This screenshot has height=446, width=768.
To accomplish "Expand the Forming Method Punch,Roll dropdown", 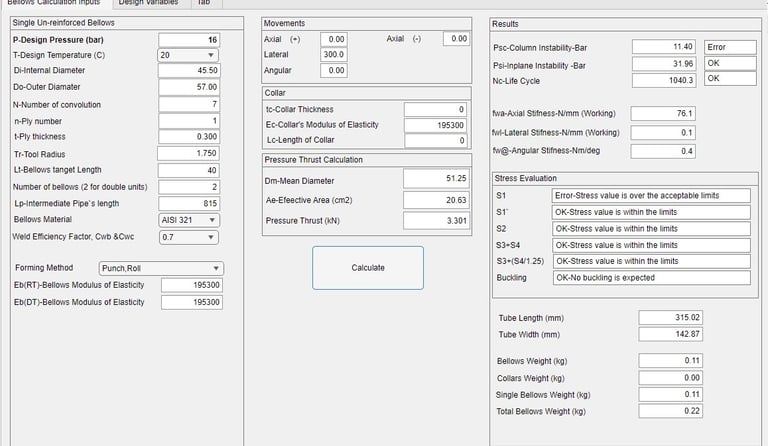I will (161, 268).
